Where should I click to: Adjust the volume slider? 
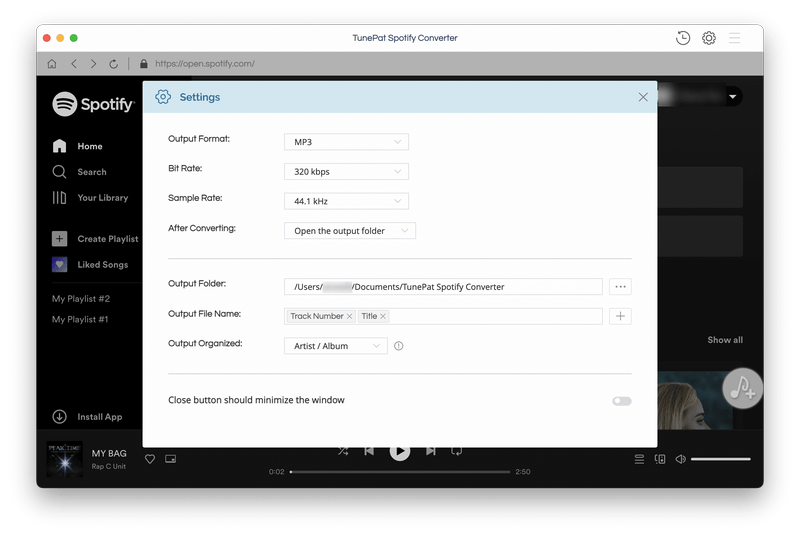pos(720,459)
